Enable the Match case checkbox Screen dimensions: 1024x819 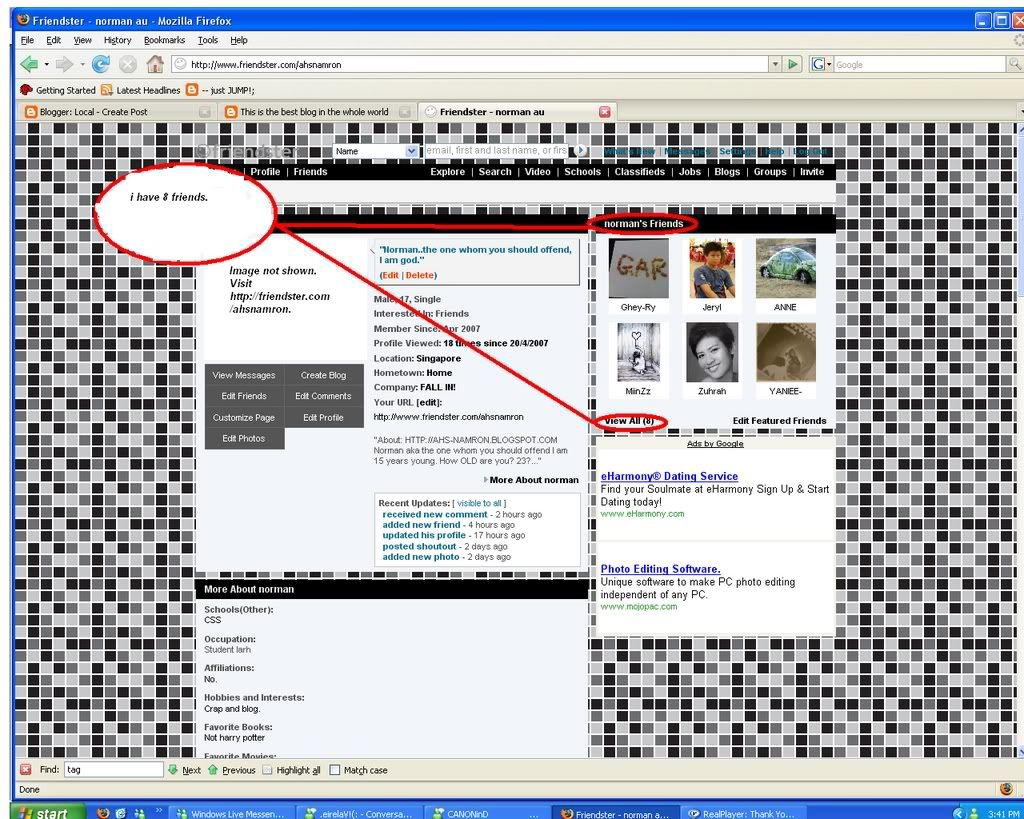(335, 770)
